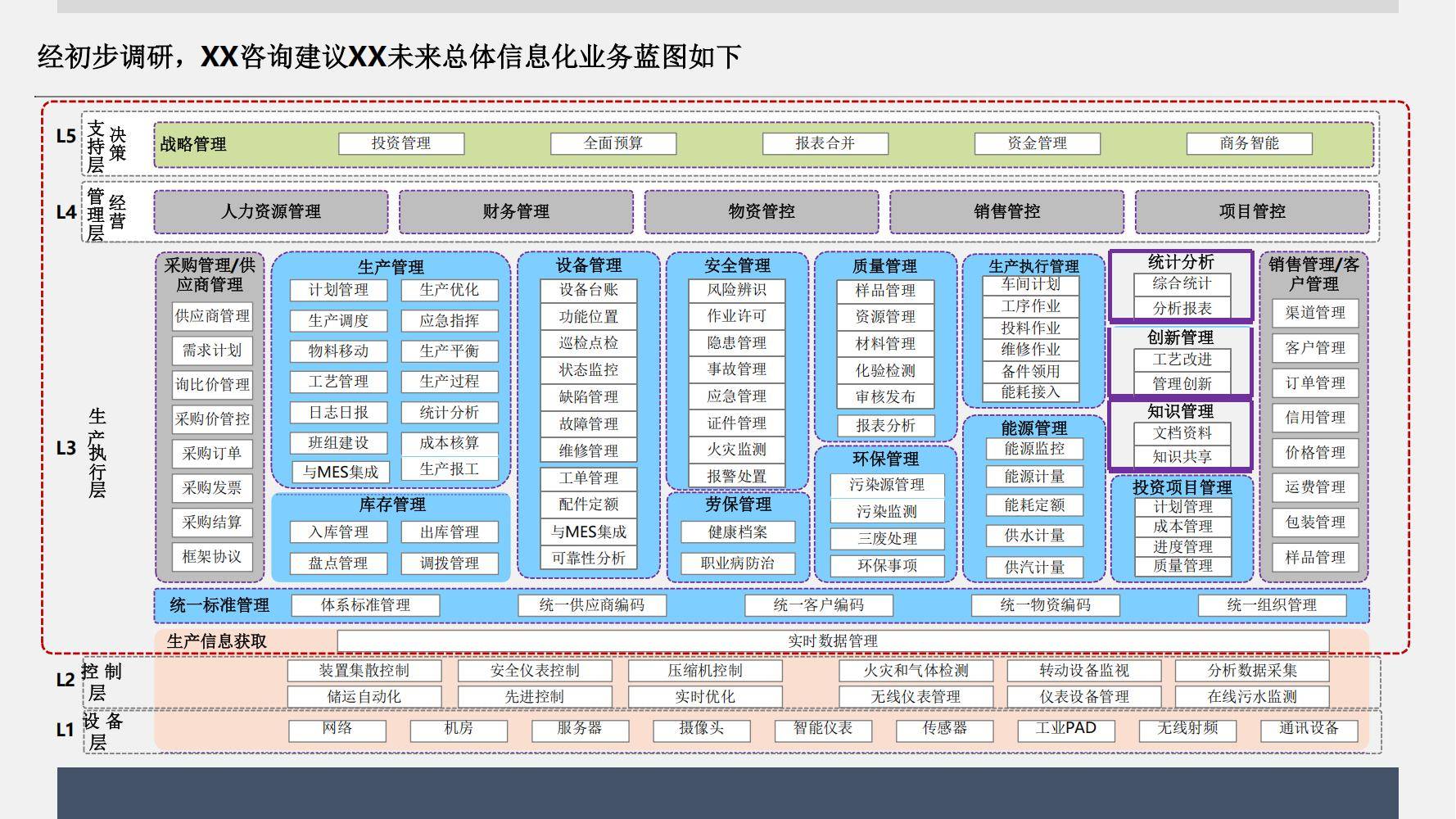Viewport: 1456px width, 819px height.
Task: Click the 成本核算 box
Action: click(x=450, y=443)
